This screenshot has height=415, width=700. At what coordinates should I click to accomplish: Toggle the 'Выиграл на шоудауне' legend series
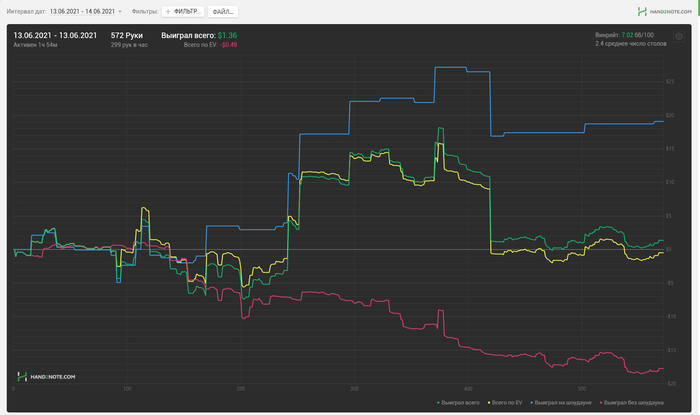561,403
